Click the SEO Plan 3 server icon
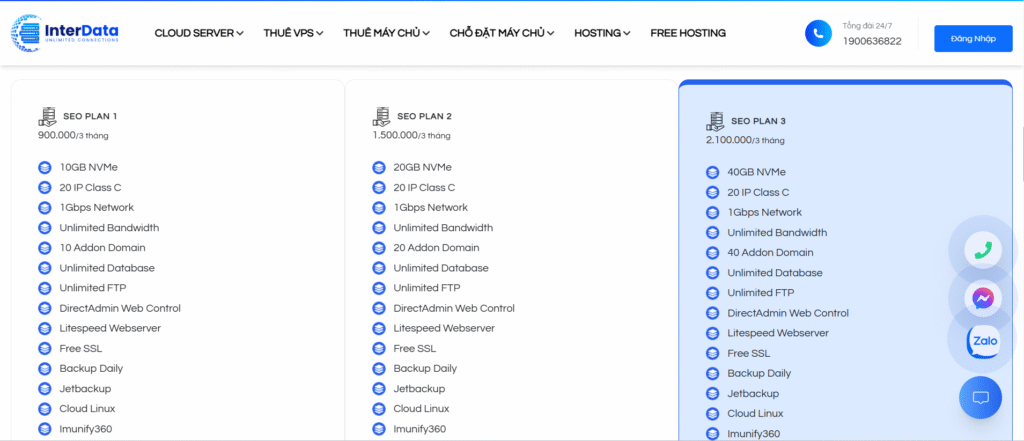 click(715, 121)
